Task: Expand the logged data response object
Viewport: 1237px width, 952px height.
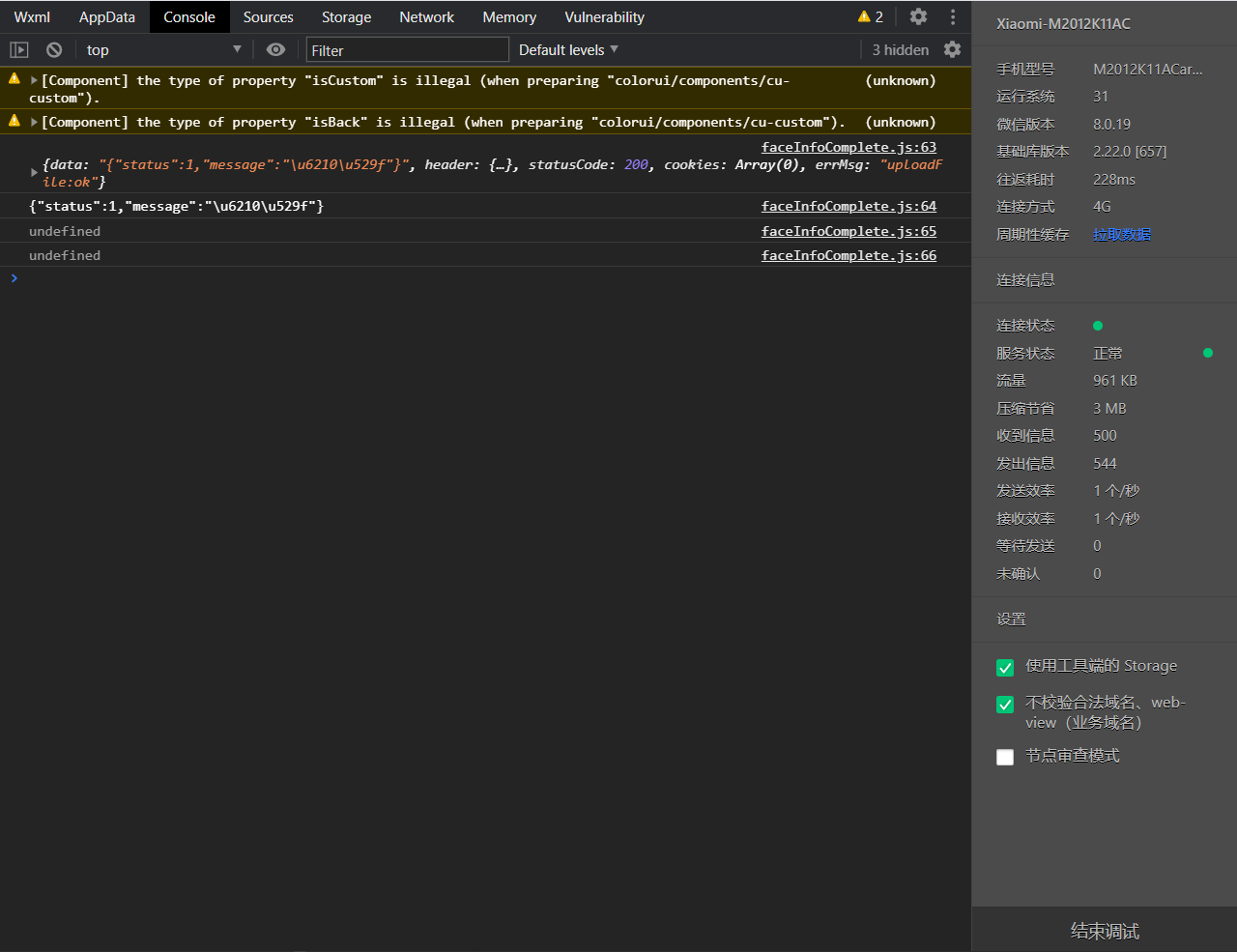Action: pyautogui.click(x=35, y=172)
